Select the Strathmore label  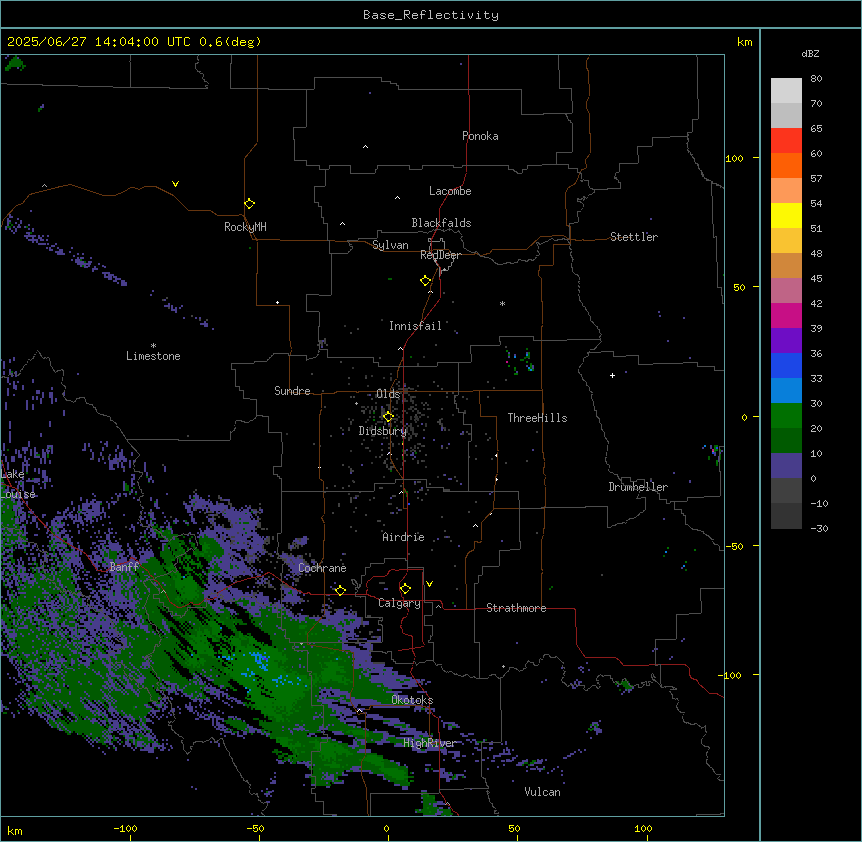(516, 608)
